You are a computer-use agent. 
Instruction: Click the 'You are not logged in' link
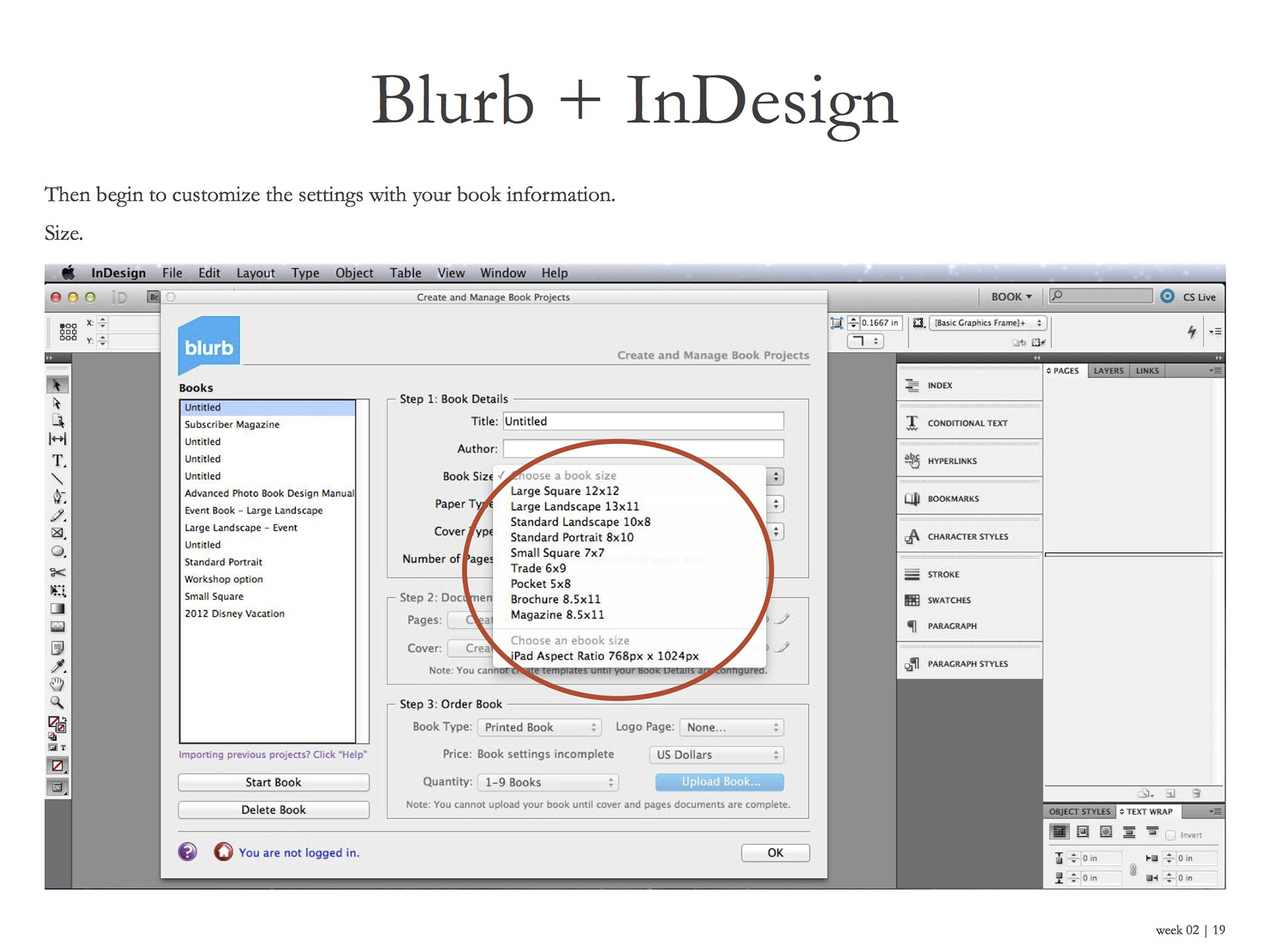[x=299, y=853]
